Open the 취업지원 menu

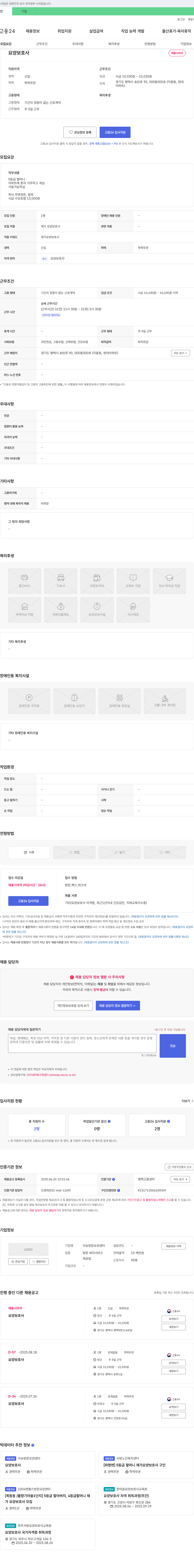(x=64, y=31)
